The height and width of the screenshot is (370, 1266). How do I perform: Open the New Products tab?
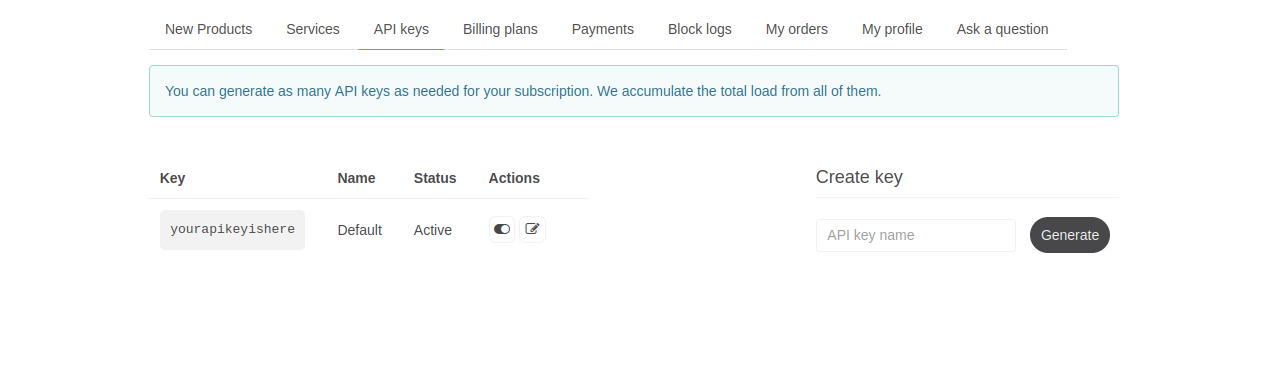[x=208, y=29]
